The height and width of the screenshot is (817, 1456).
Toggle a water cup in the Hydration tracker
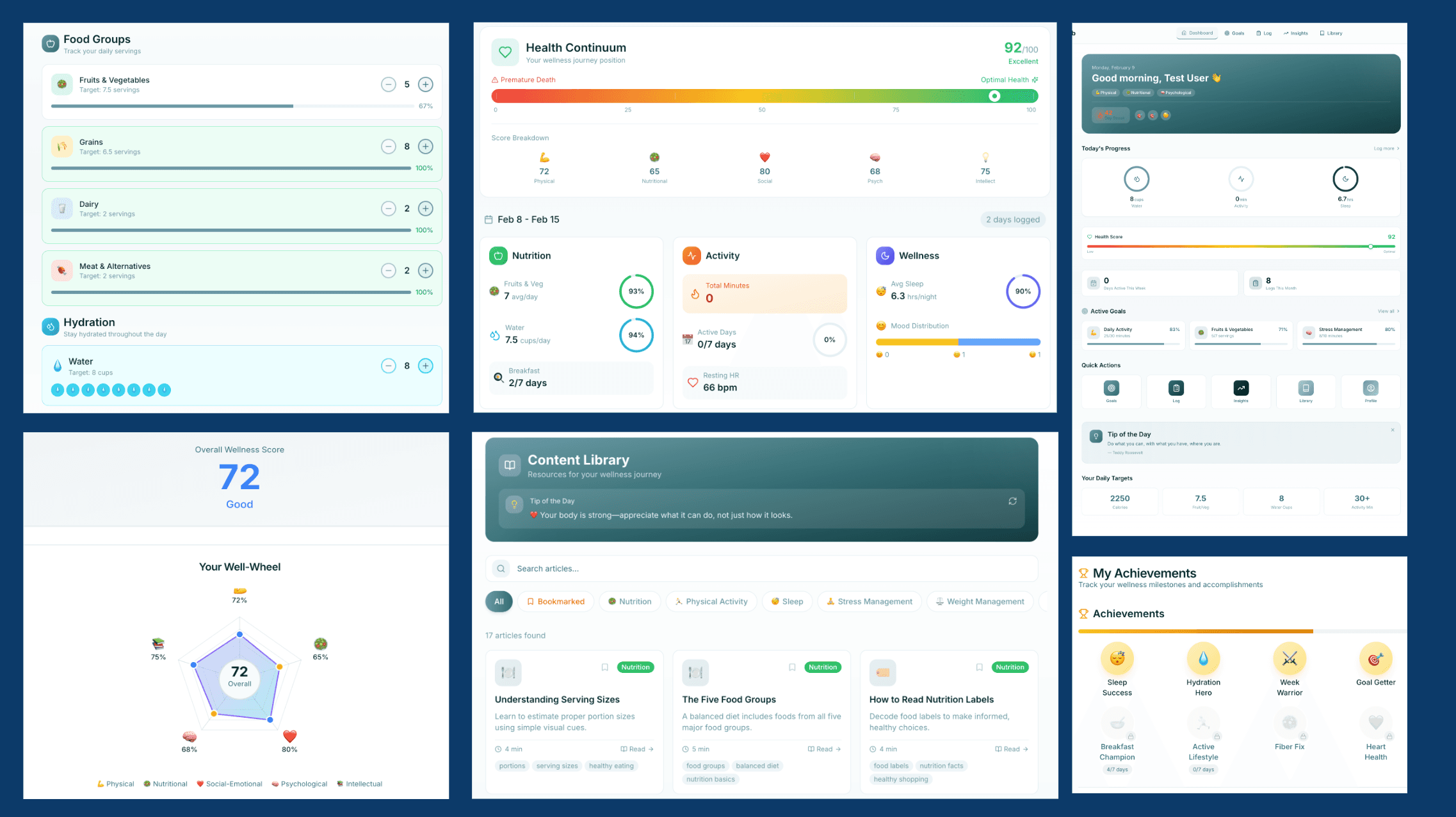click(58, 389)
